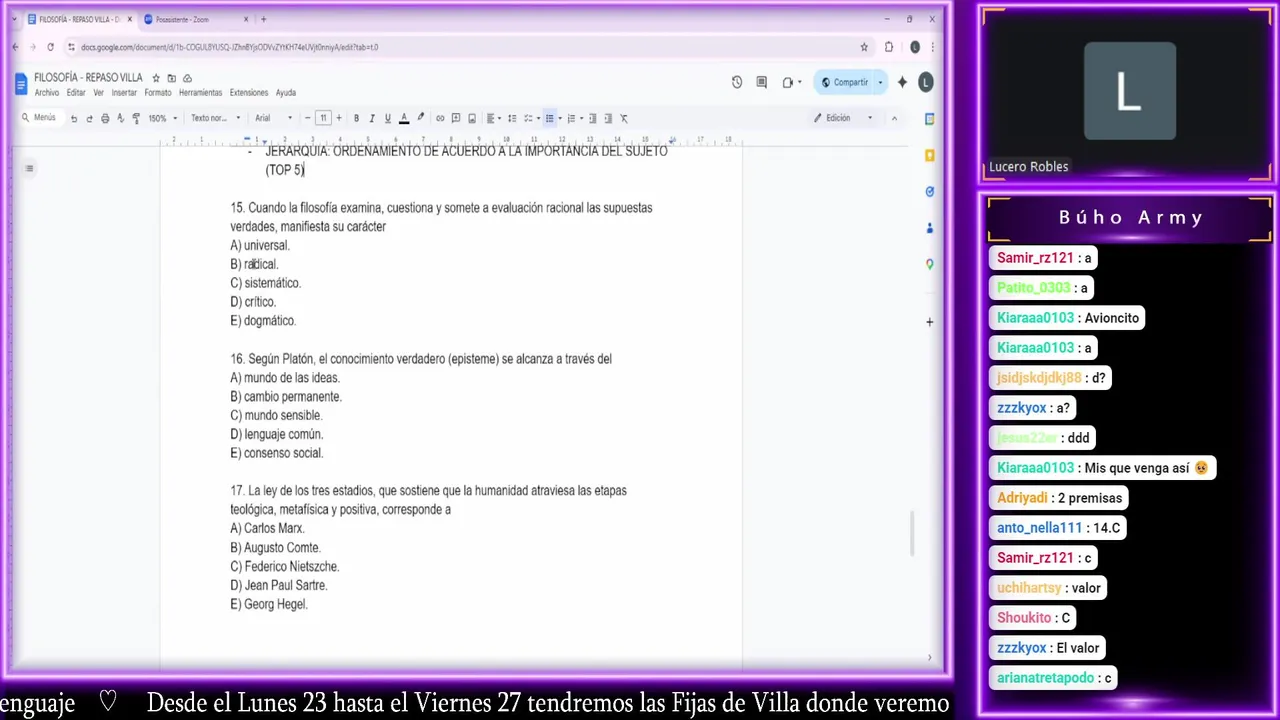Viewport: 1280px width, 720px height.
Task: Select the Paint format roller icon
Action: click(136, 118)
